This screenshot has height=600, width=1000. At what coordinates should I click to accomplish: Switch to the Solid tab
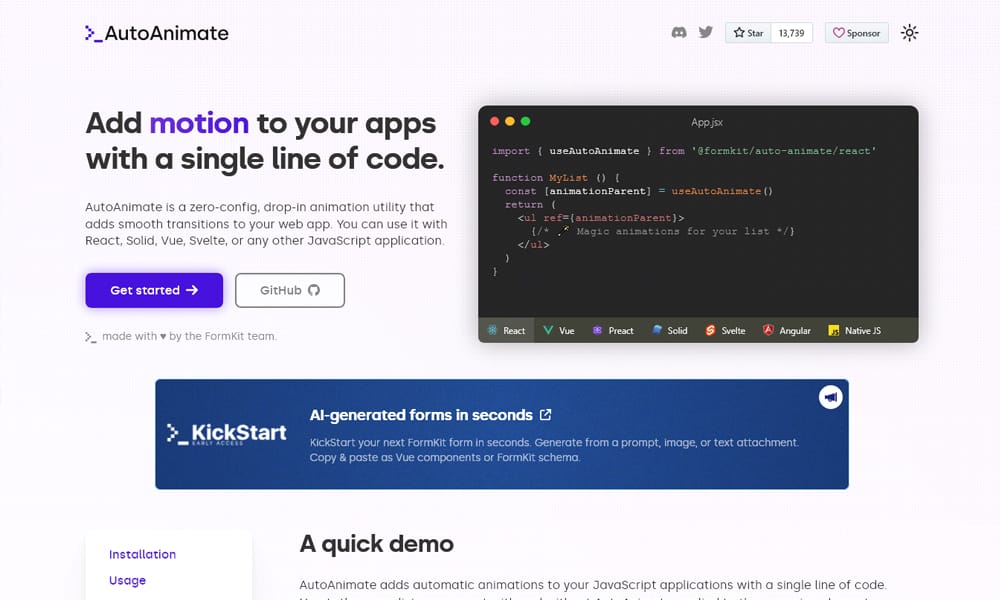(670, 330)
